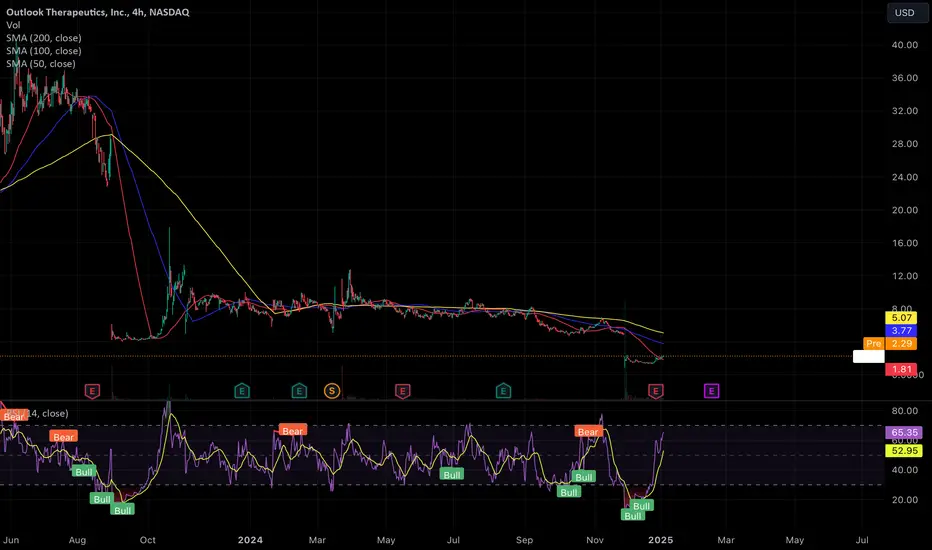Click the teal earnings marker just before 2024
The image size is (932, 550).
241,391
